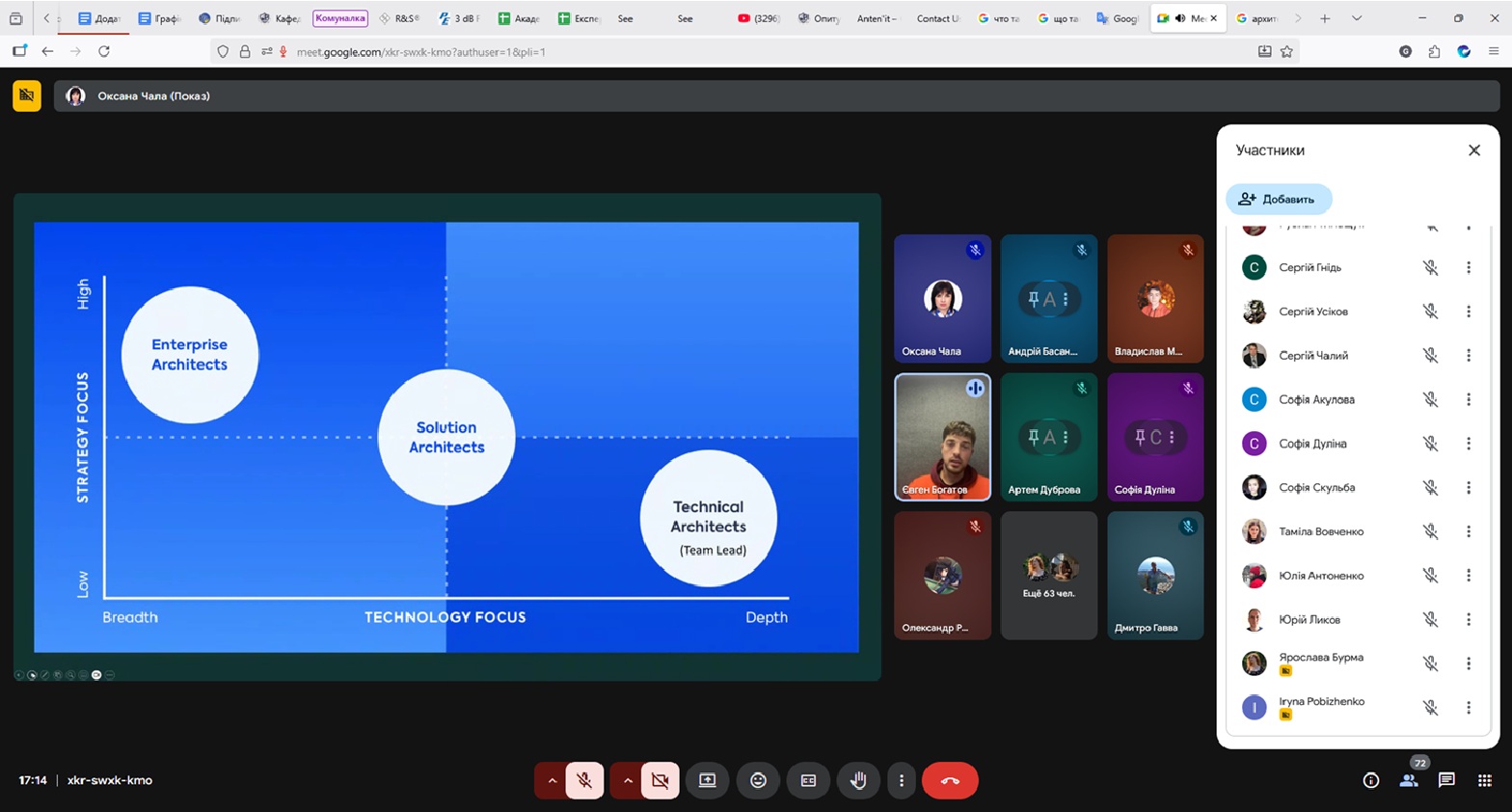Toggle the camera on/off button
The image size is (1512, 812).
(660, 780)
